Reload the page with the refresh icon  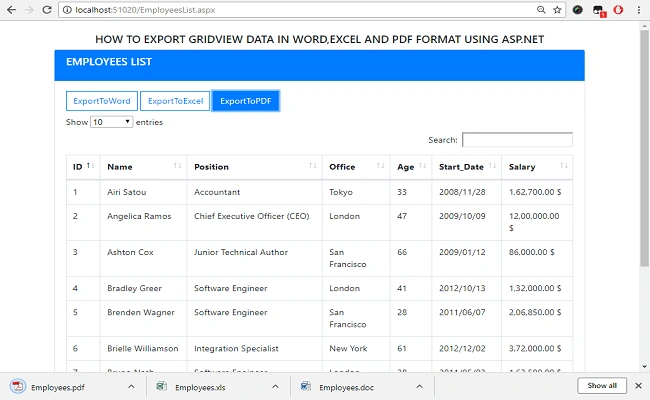(x=47, y=10)
